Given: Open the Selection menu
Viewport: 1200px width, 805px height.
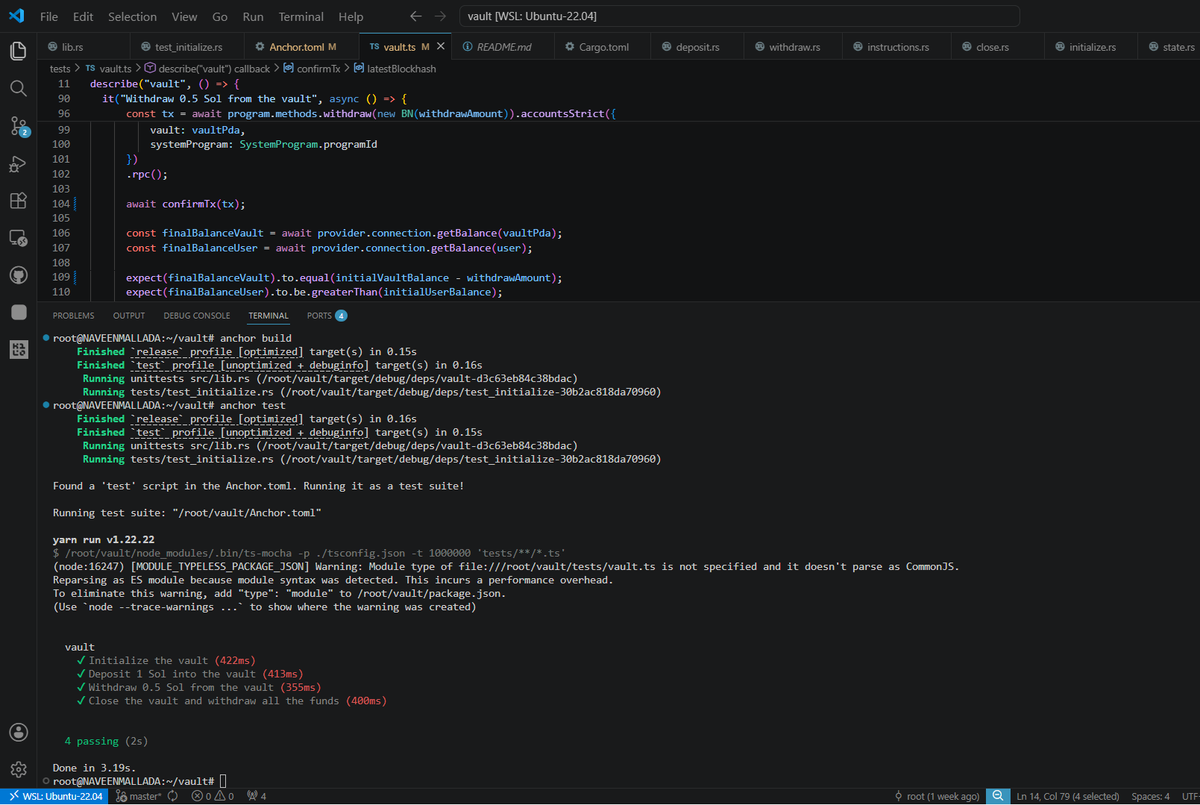Looking at the screenshot, I should 132,17.
